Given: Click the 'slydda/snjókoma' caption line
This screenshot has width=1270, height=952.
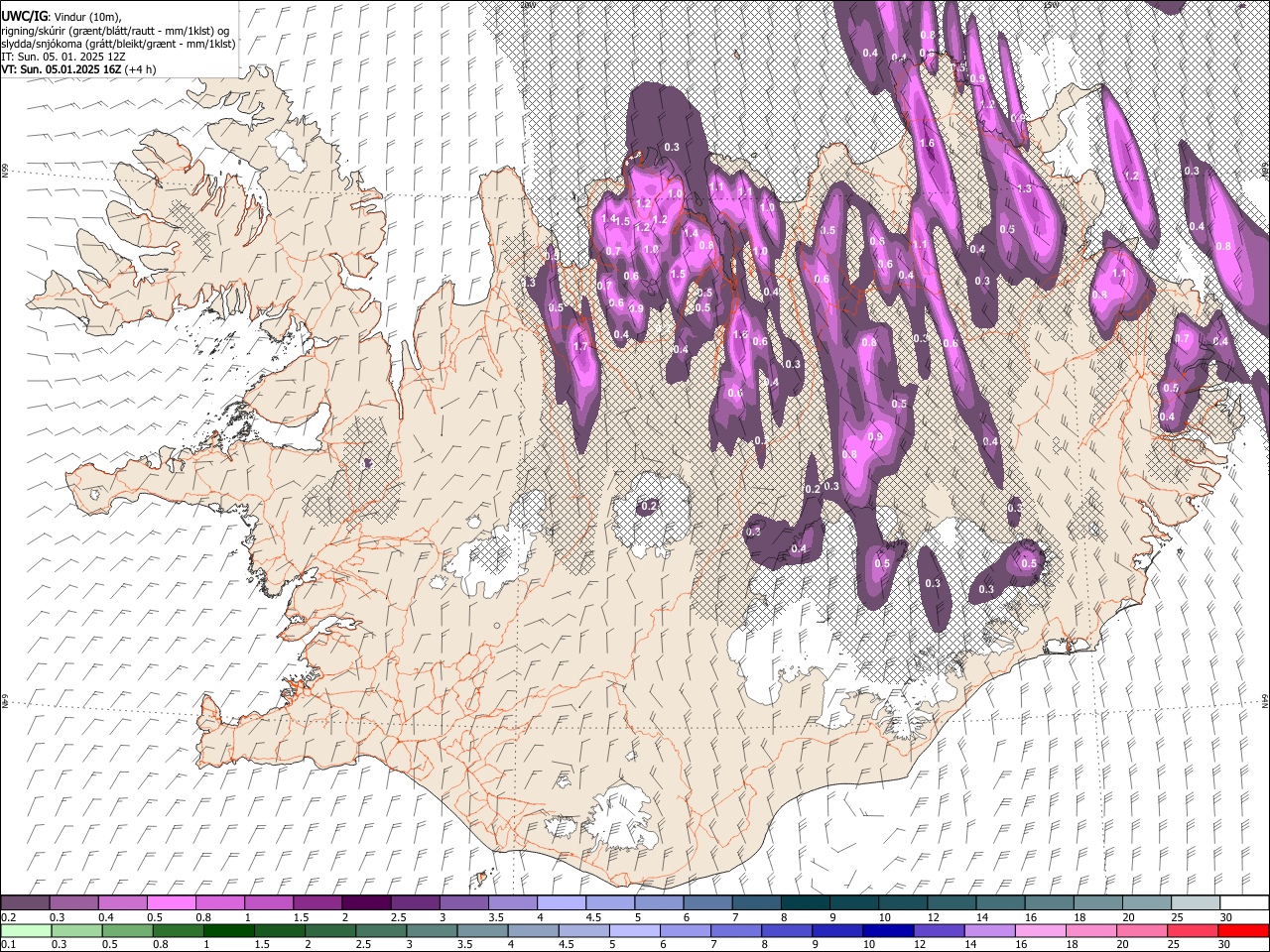Looking at the screenshot, I should coord(118,44).
